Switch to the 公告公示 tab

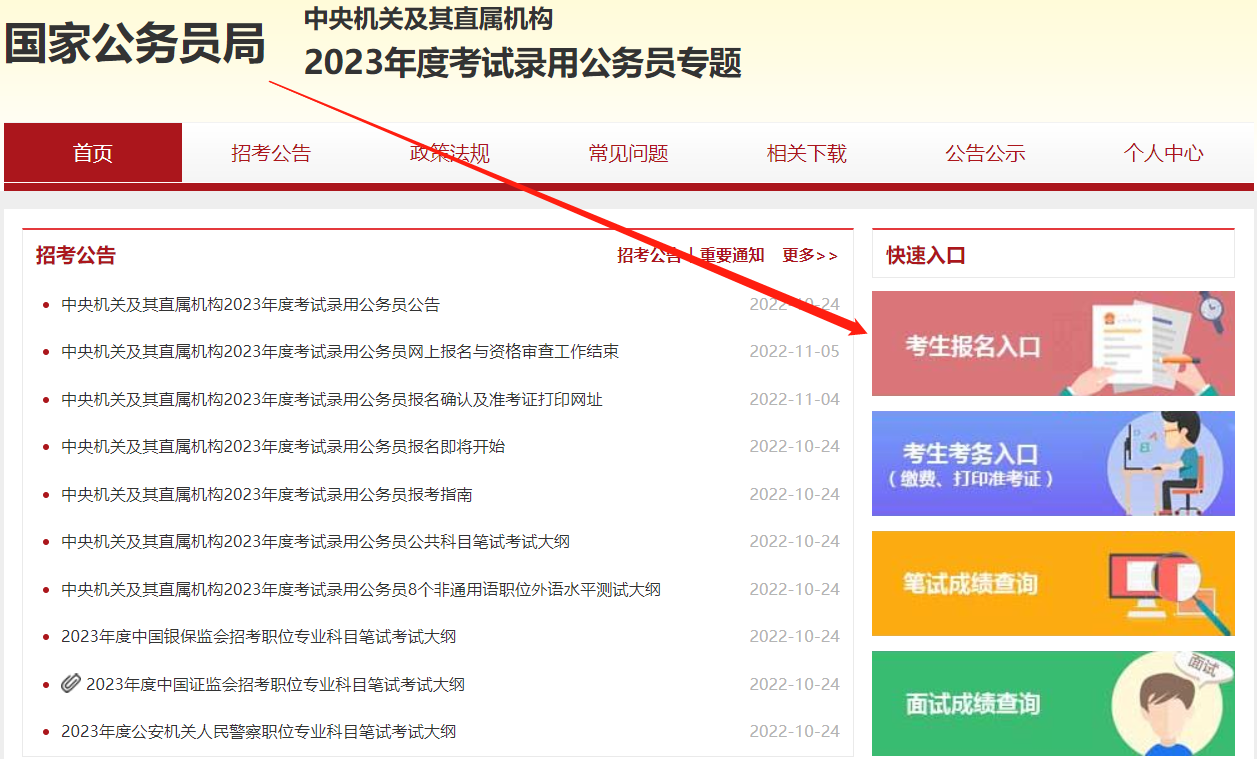tap(985, 152)
